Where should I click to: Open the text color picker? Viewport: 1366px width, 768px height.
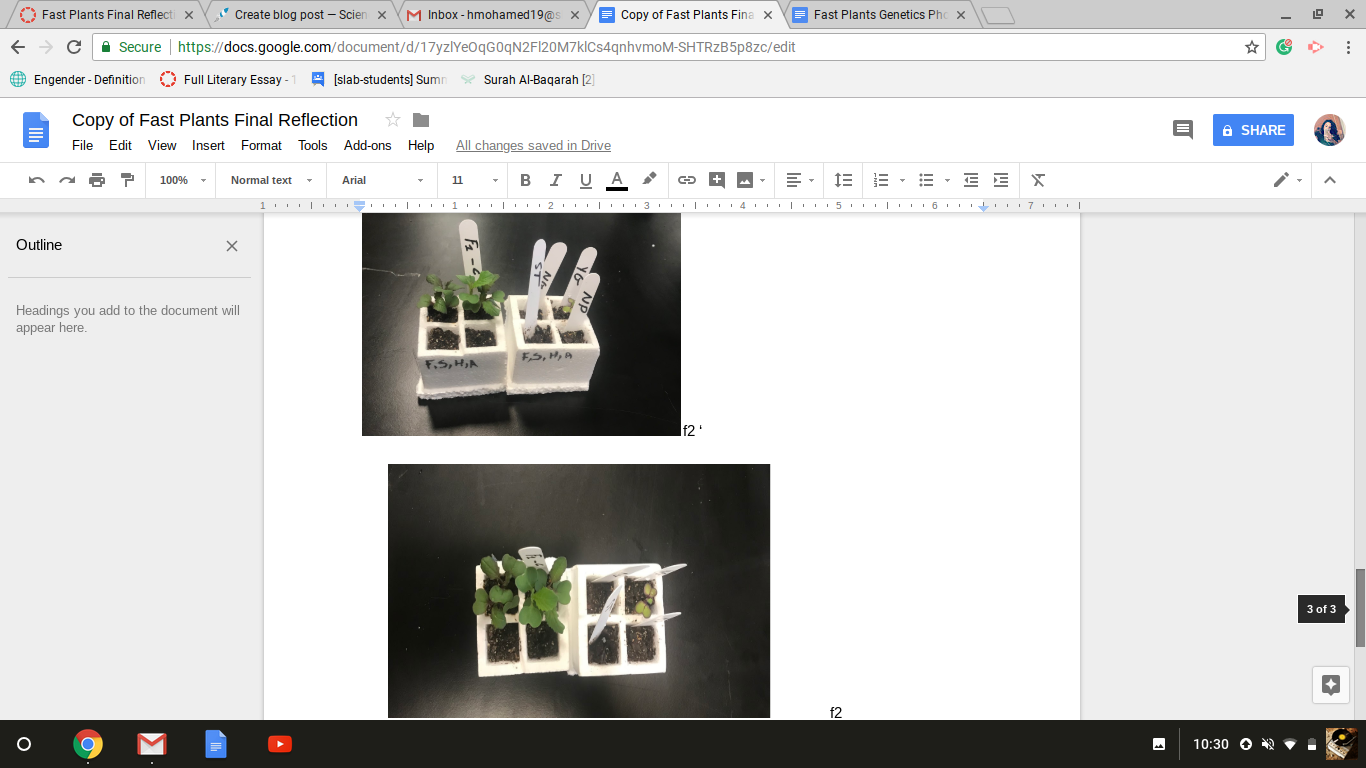tap(617, 180)
